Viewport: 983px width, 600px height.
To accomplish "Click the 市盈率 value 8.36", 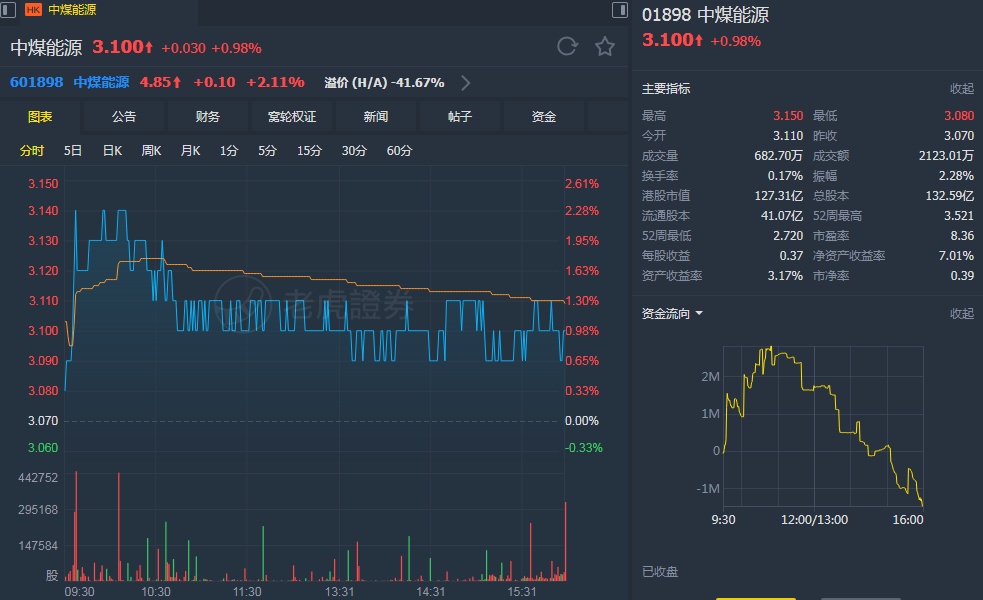I will (962, 236).
